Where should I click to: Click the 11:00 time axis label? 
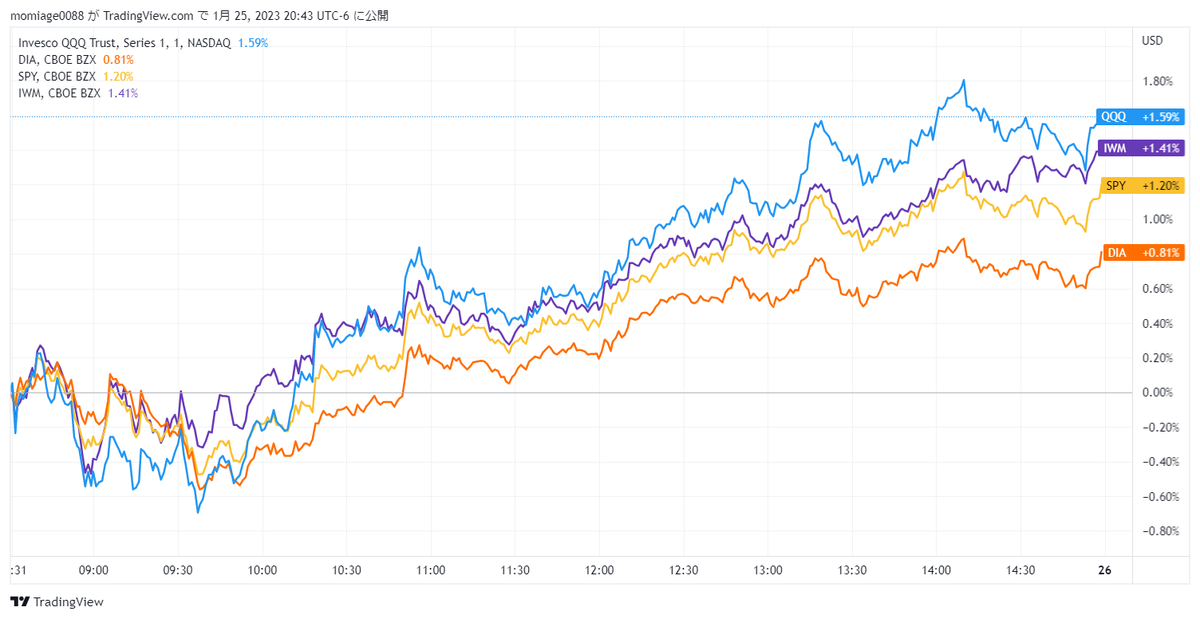tap(430, 570)
